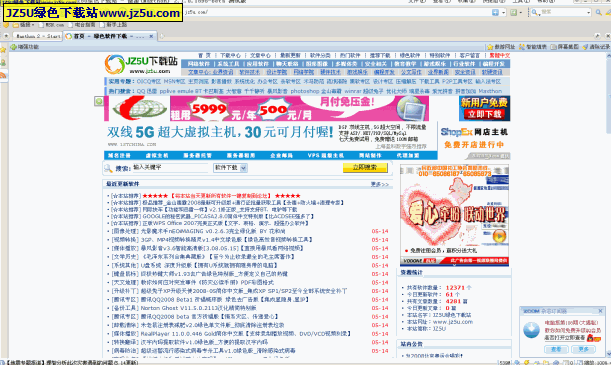Viewport: 611px width, 365px height.
Task: Open the favorites star sidebar icon
Action: [3, 50]
